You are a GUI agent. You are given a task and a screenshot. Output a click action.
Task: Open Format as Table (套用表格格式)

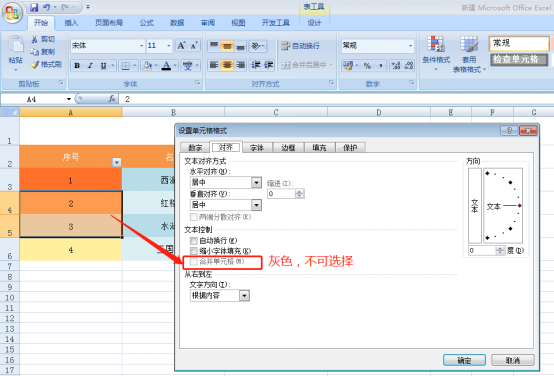point(469,54)
